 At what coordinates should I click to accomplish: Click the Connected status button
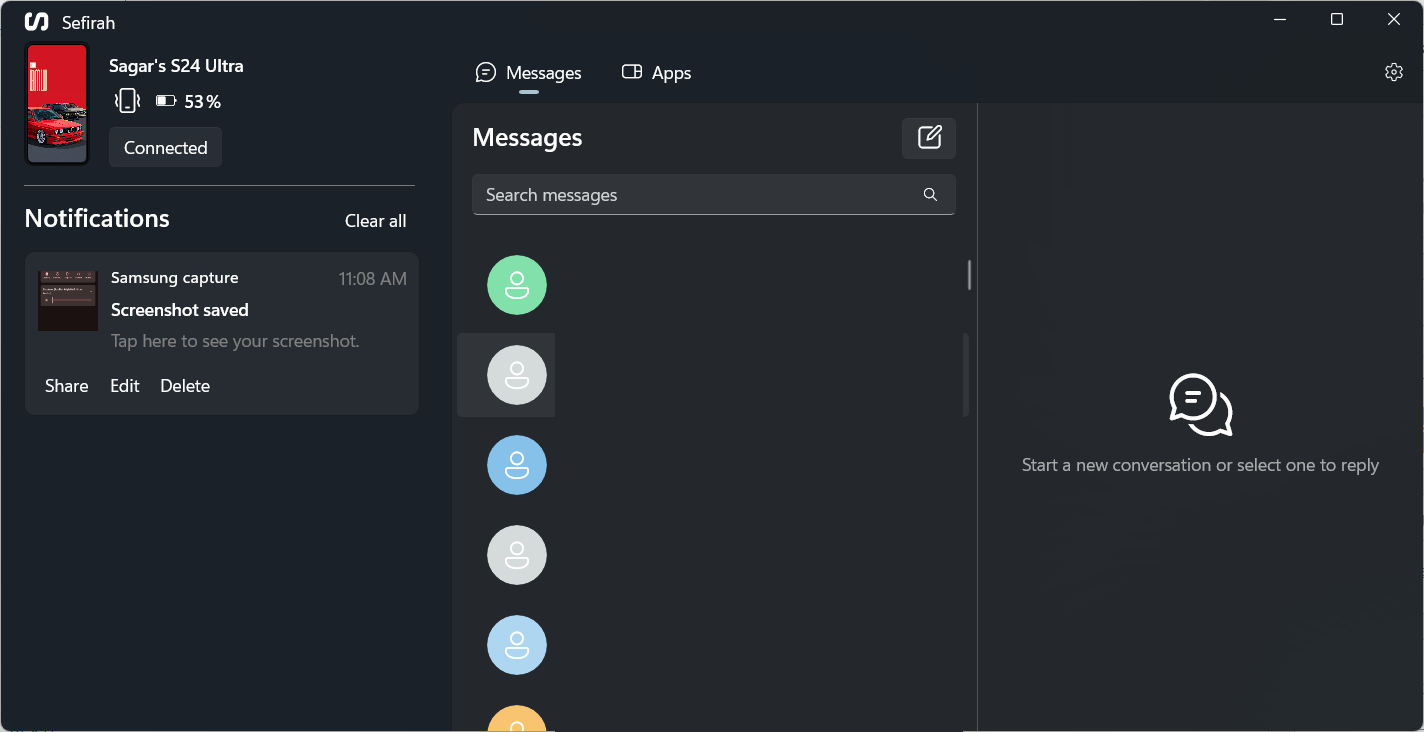(165, 147)
